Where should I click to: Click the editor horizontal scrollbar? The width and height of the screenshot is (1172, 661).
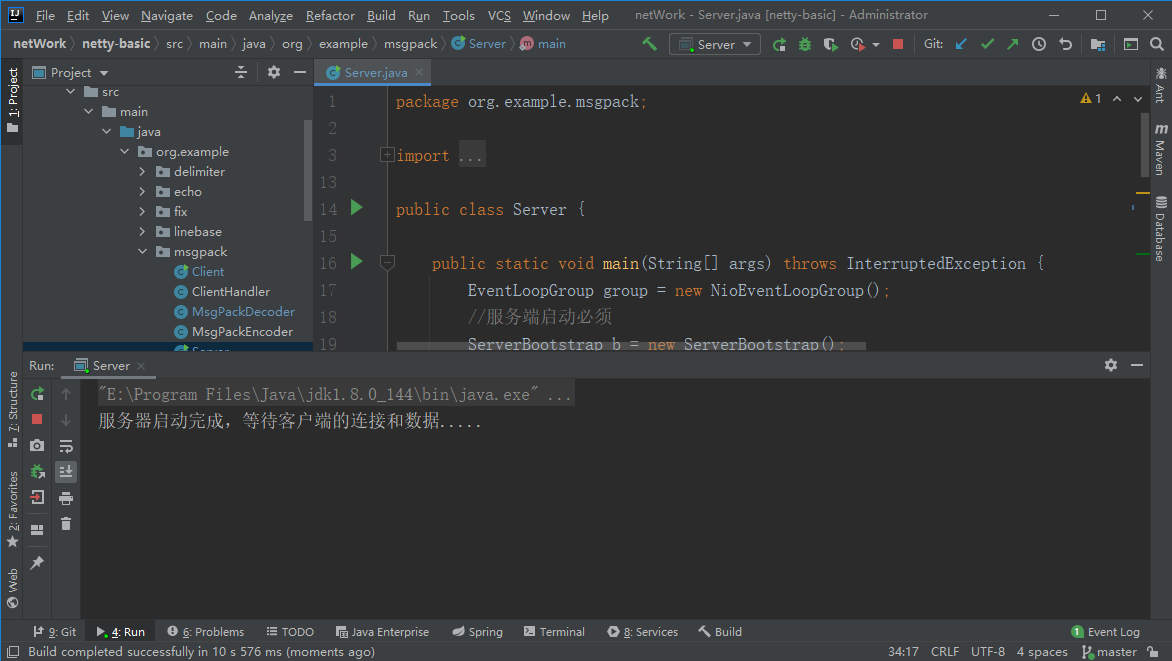click(631, 345)
